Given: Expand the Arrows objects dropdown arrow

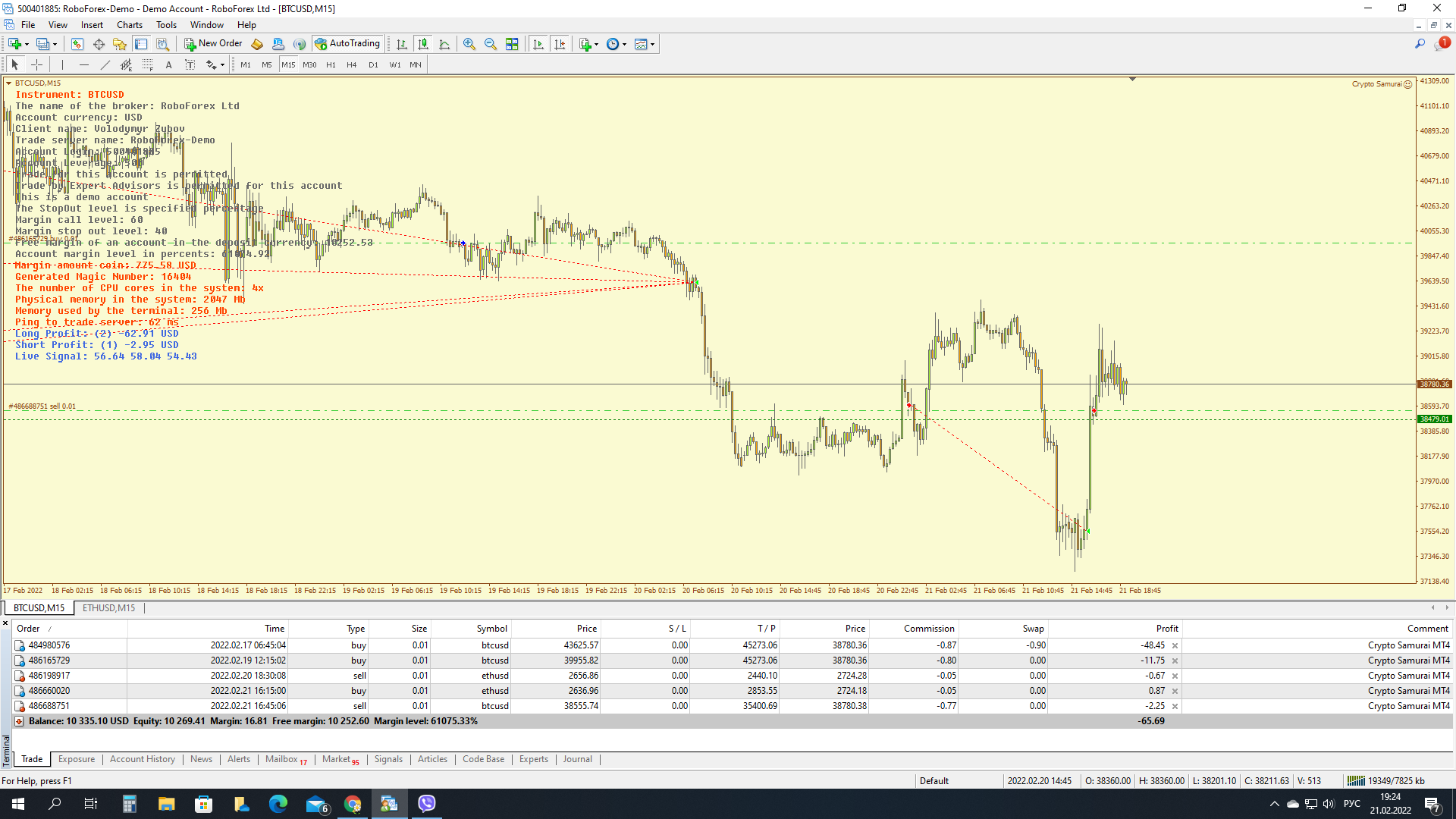Looking at the screenshot, I should click(x=222, y=64).
